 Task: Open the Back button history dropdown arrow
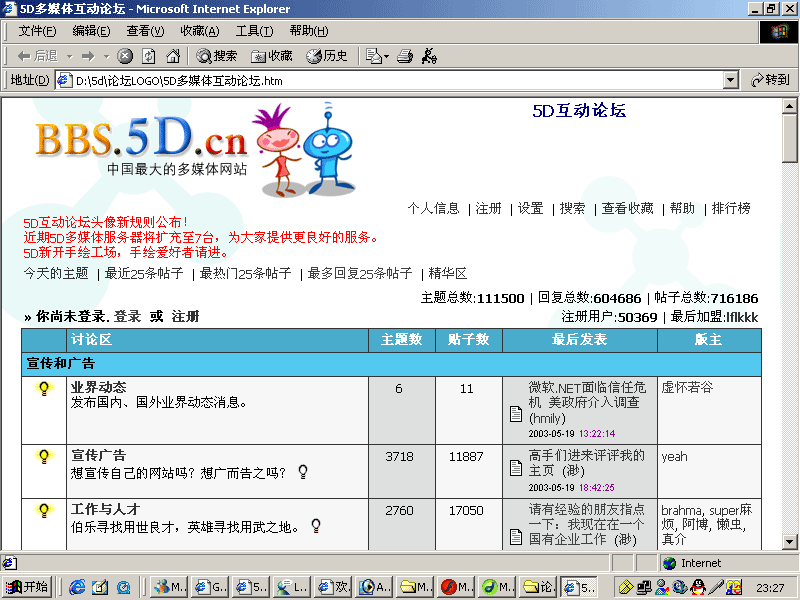(x=69, y=56)
